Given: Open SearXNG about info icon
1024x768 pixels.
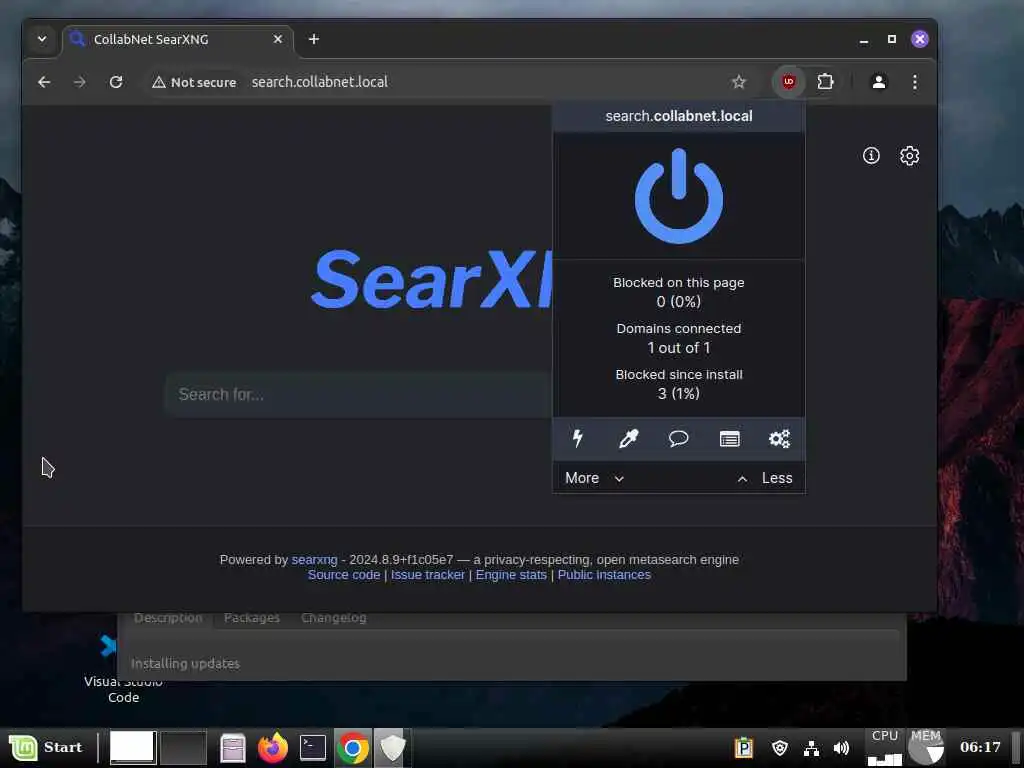Looking at the screenshot, I should (x=871, y=155).
